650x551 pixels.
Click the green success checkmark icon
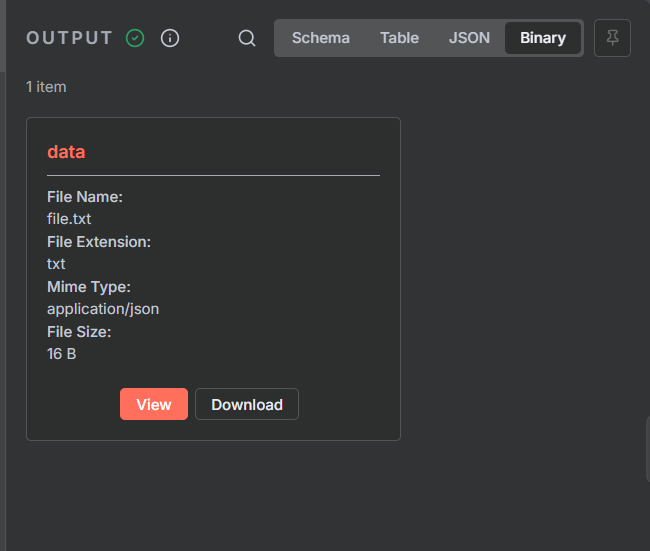pos(135,38)
